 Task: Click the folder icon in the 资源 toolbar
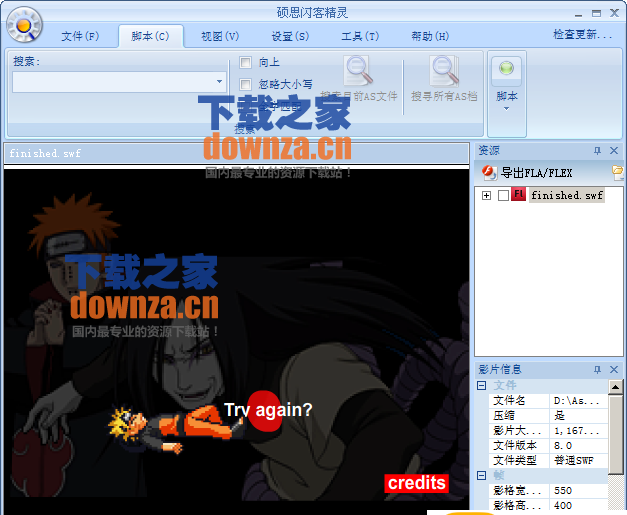pos(617,171)
